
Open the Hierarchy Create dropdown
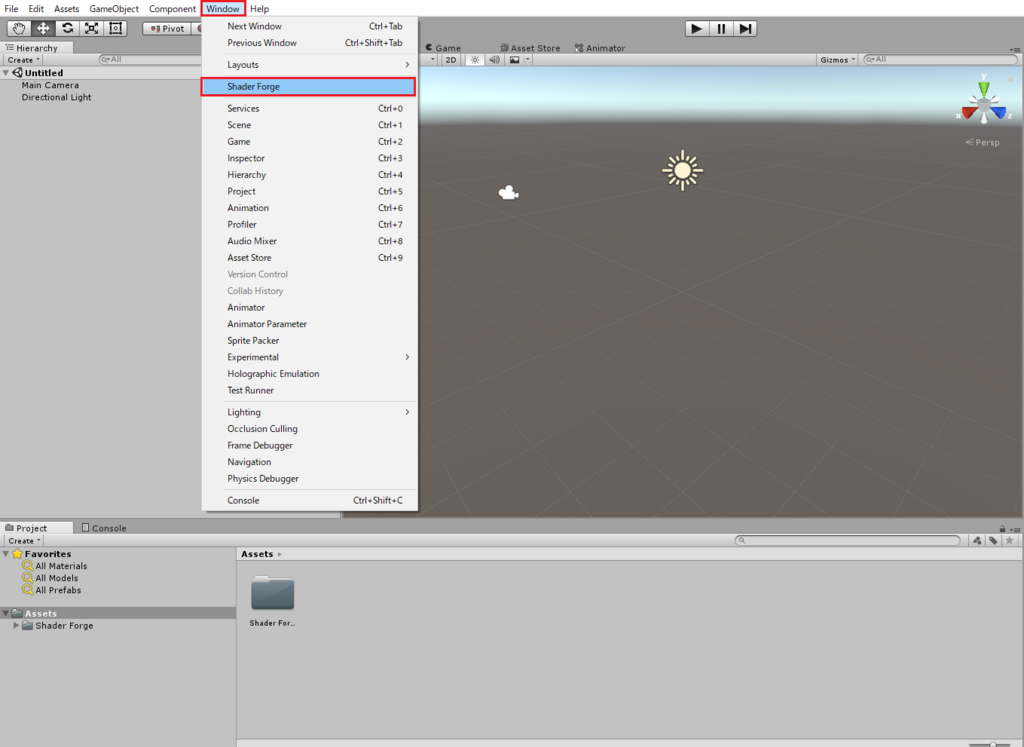[24, 59]
